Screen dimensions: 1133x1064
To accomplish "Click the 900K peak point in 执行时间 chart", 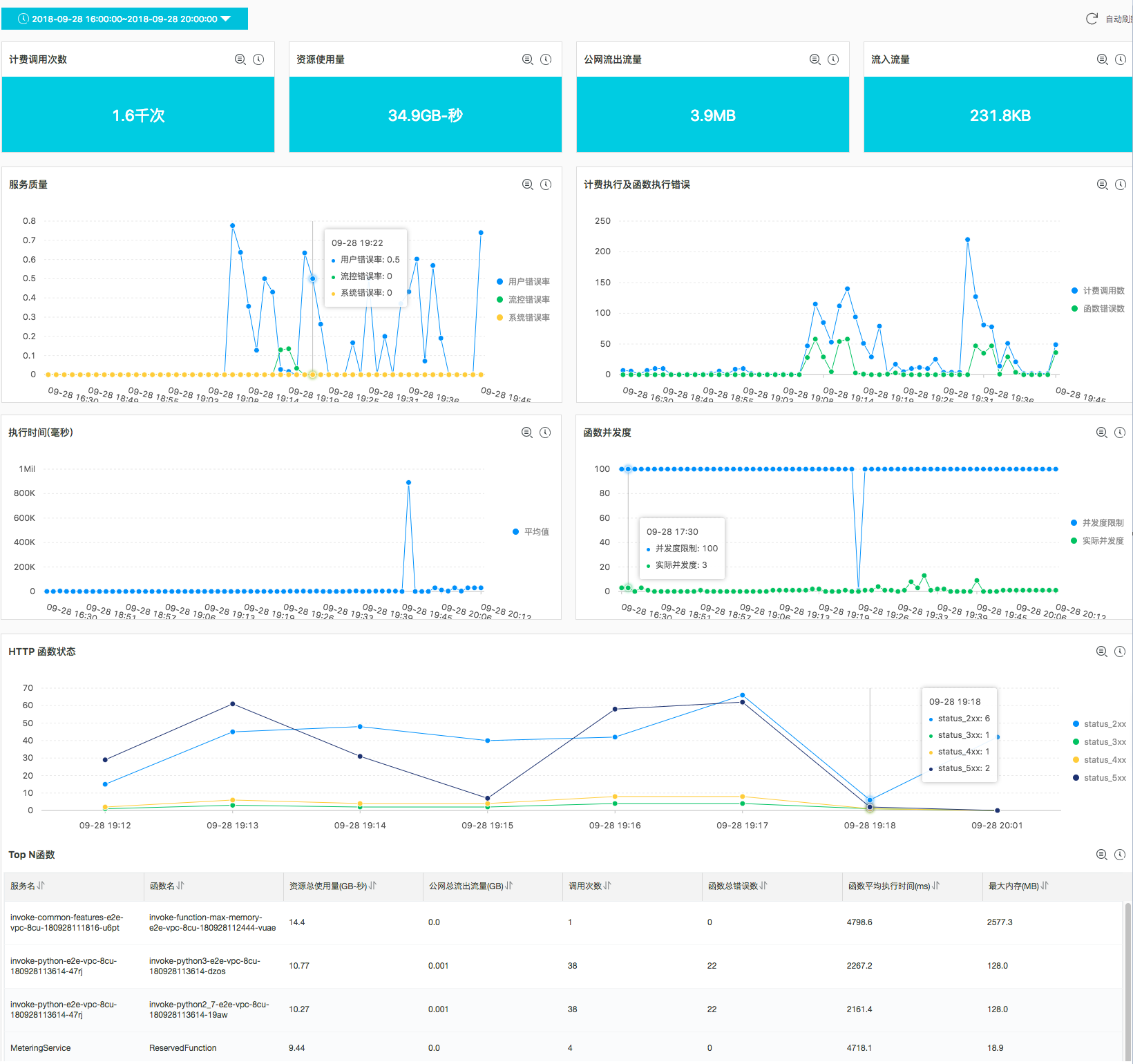I will (409, 482).
